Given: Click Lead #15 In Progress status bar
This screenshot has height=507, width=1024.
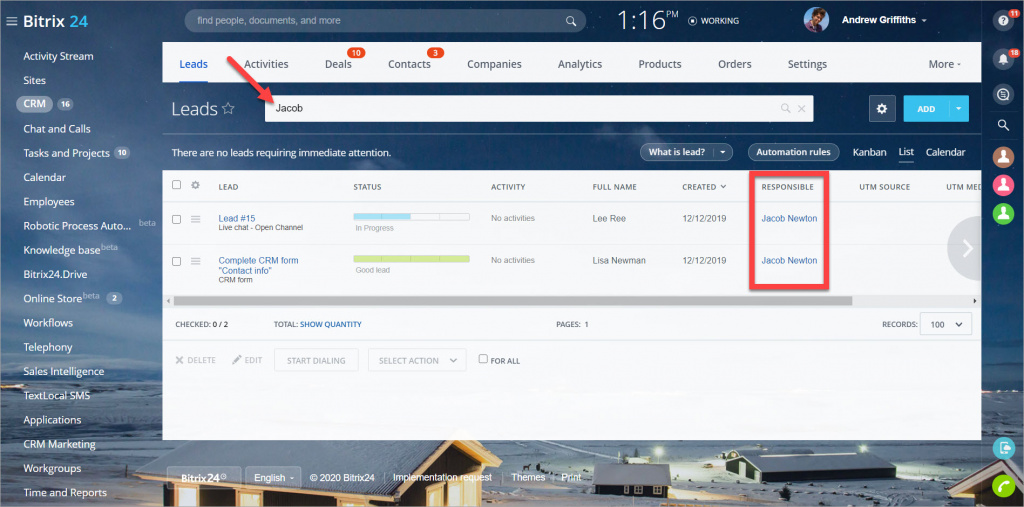Looking at the screenshot, I should point(411,216).
